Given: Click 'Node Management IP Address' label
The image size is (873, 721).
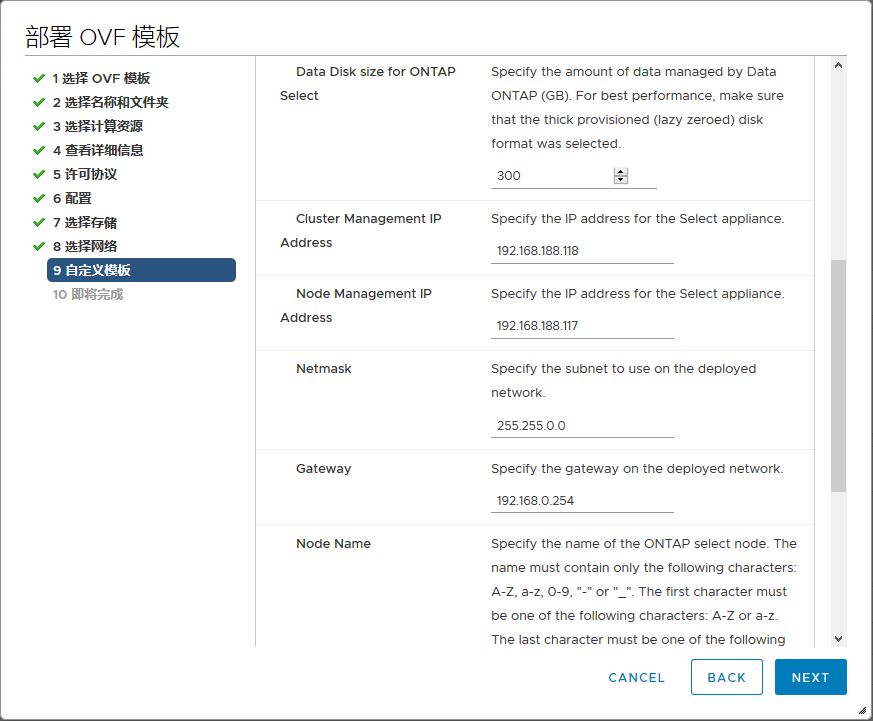Looking at the screenshot, I should [356, 306].
